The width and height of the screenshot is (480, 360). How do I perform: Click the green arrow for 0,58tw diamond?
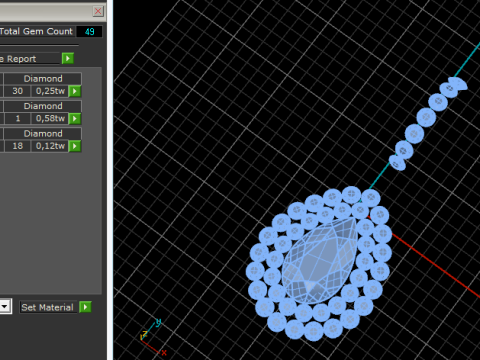point(75,118)
